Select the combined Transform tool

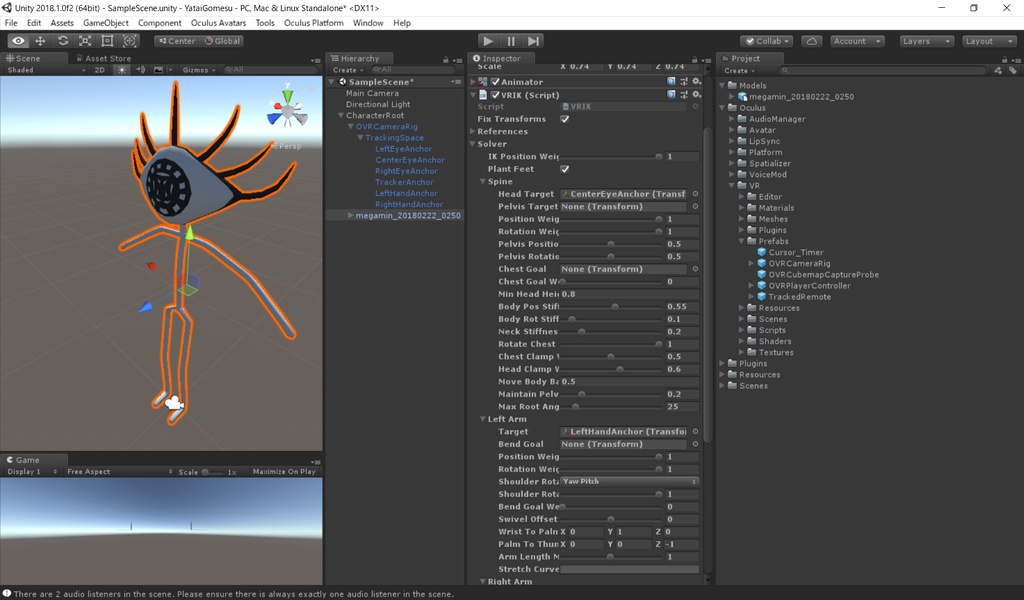point(130,41)
